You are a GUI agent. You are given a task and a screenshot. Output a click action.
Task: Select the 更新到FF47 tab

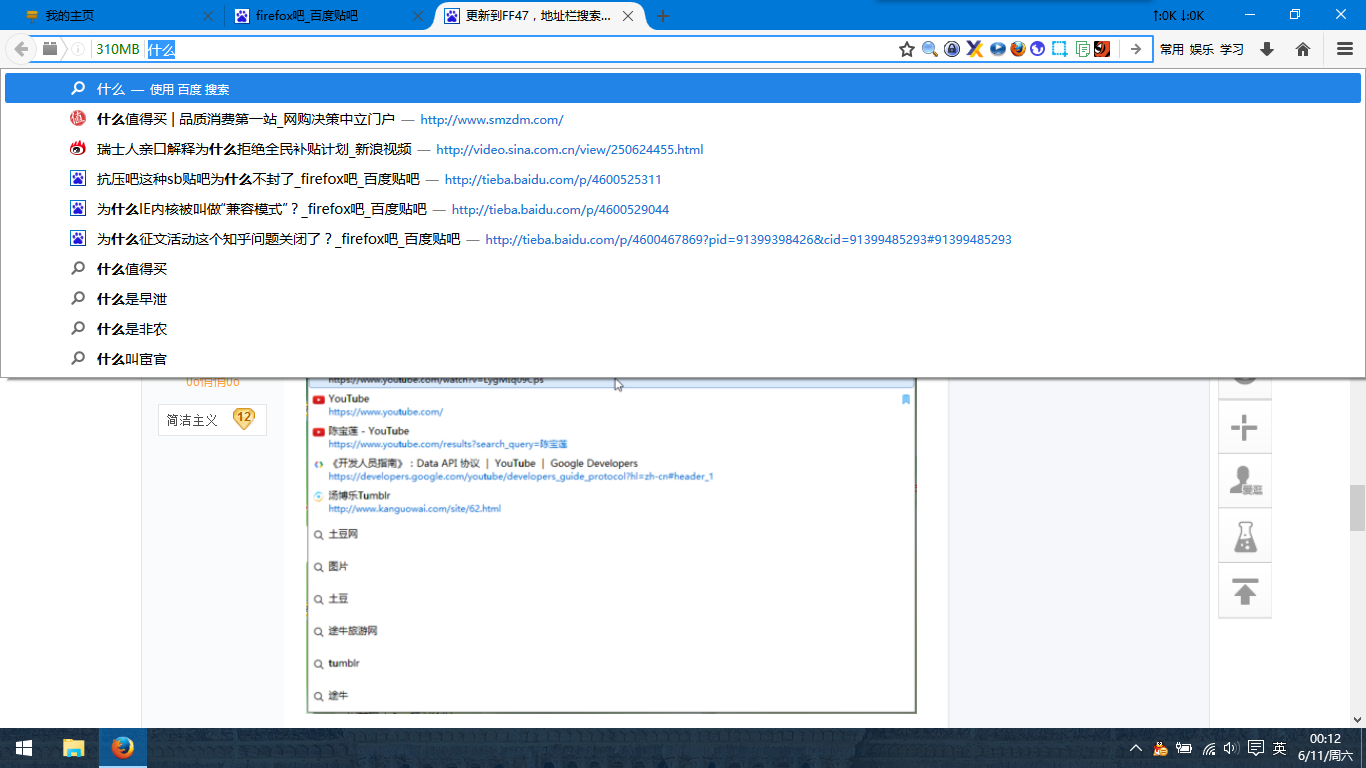(540, 16)
